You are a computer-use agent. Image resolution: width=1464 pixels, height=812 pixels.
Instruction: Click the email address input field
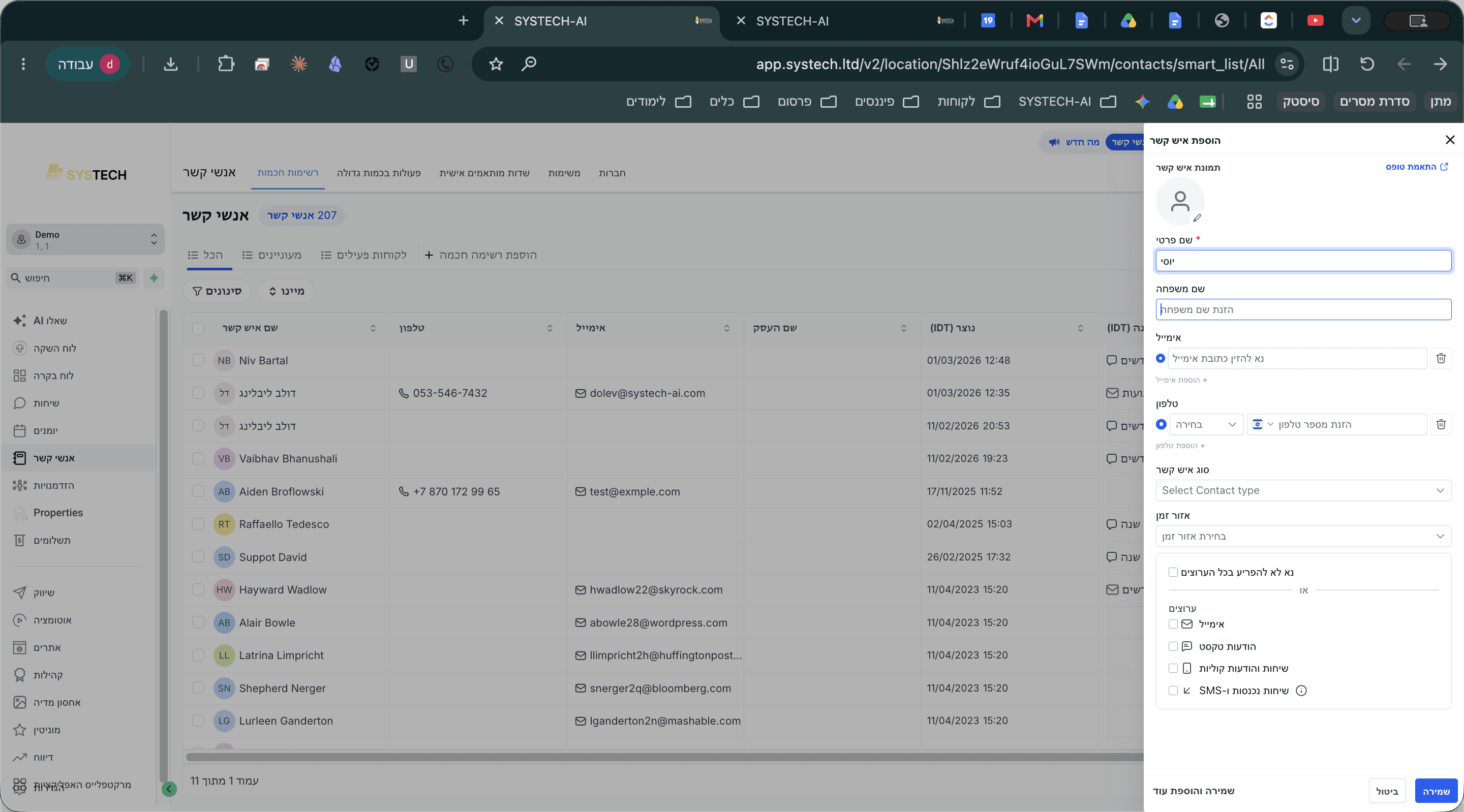pyautogui.click(x=1297, y=358)
